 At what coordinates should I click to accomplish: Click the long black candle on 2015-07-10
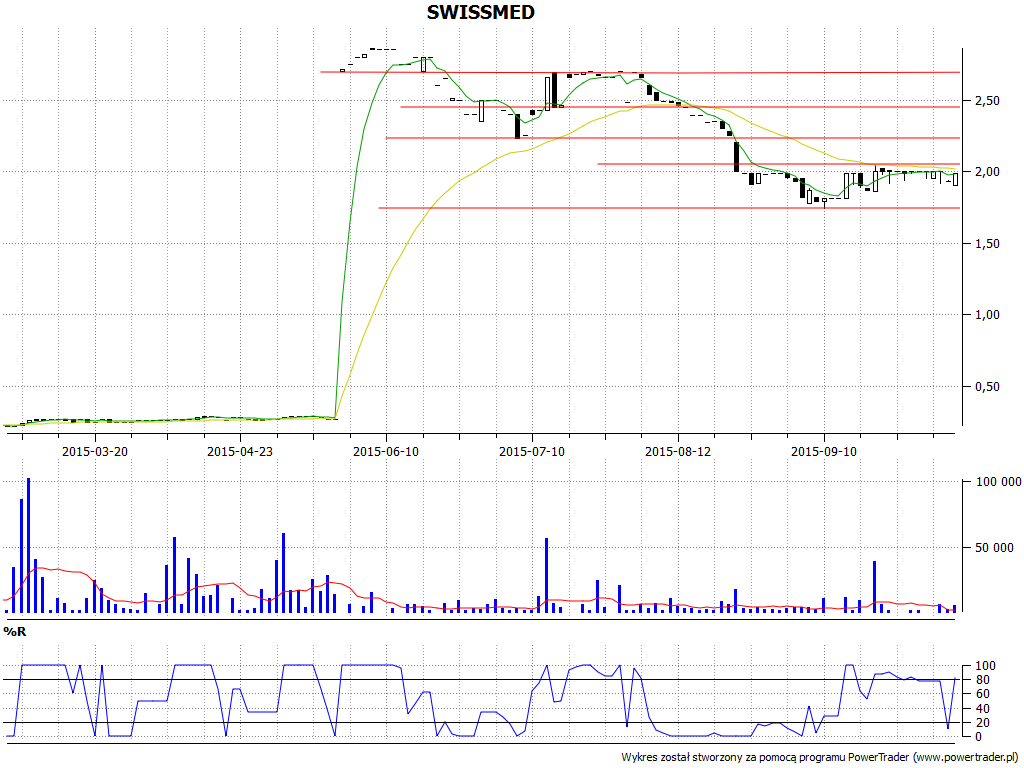point(554,89)
